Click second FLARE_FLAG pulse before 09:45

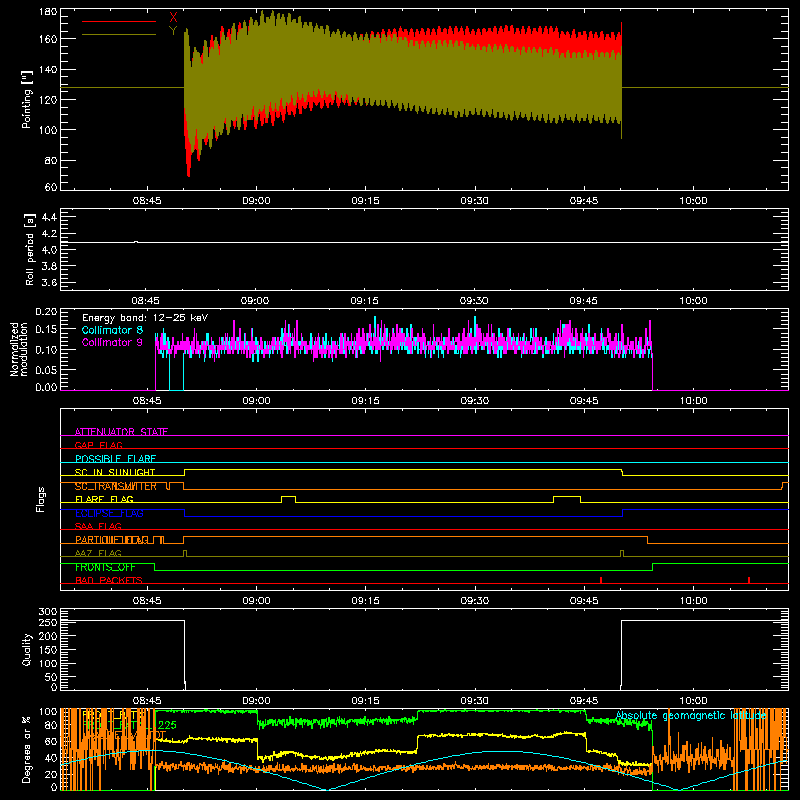567,498
